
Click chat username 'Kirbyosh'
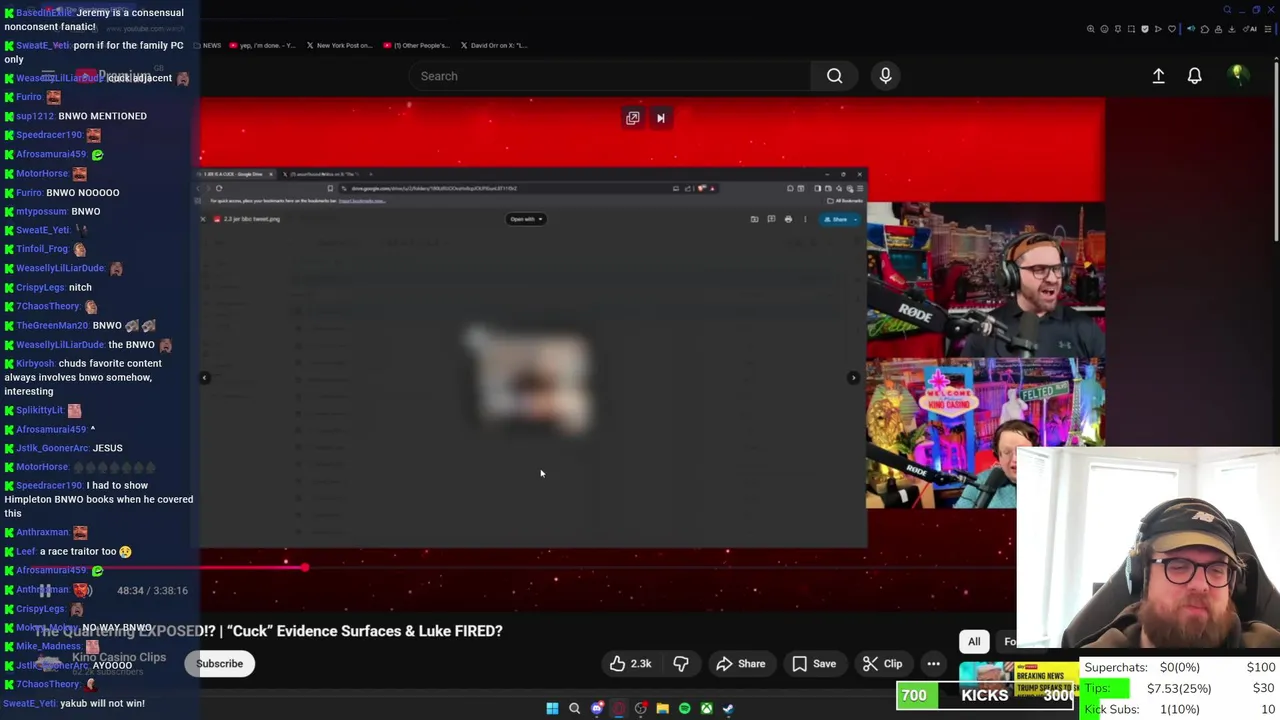click(x=35, y=363)
